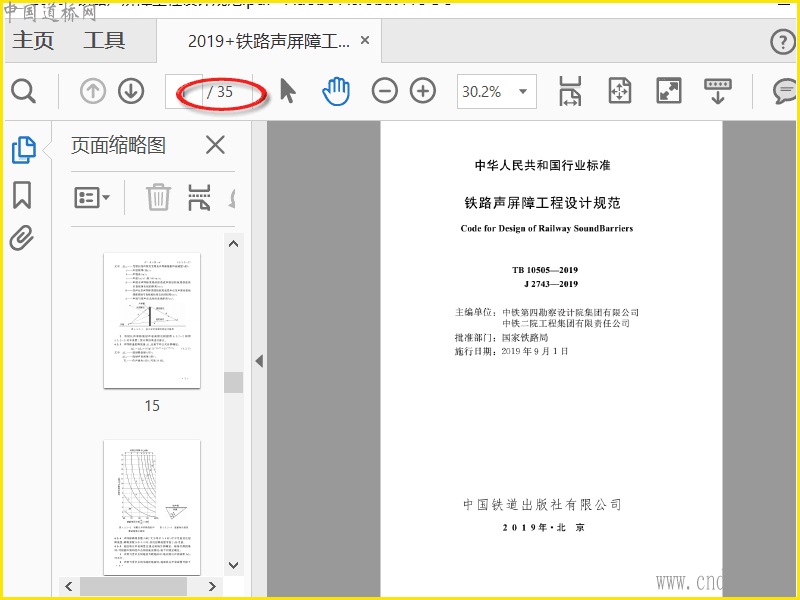Go to next page with down arrow
Image resolution: width=800 pixels, height=600 pixels.
pyautogui.click(x=131, y=92)
